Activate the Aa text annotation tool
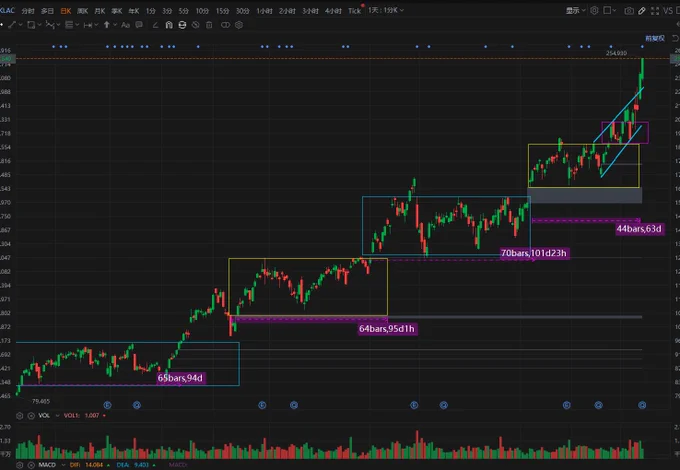The image size is (680, 470). point(125,25)
